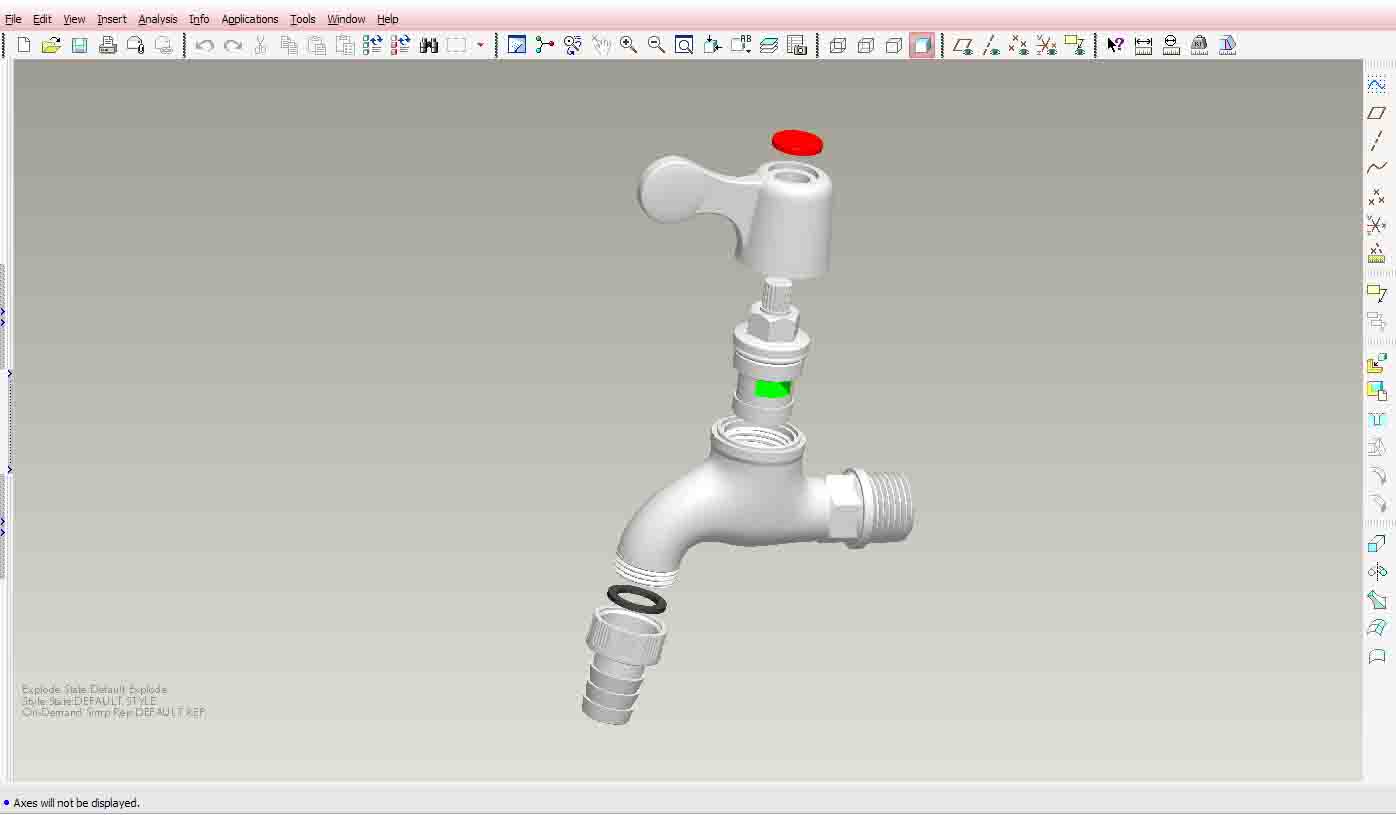Open the Layers icon in the top toolbar
Viewport: 1396px width, 815px height.
pos(769,45)
